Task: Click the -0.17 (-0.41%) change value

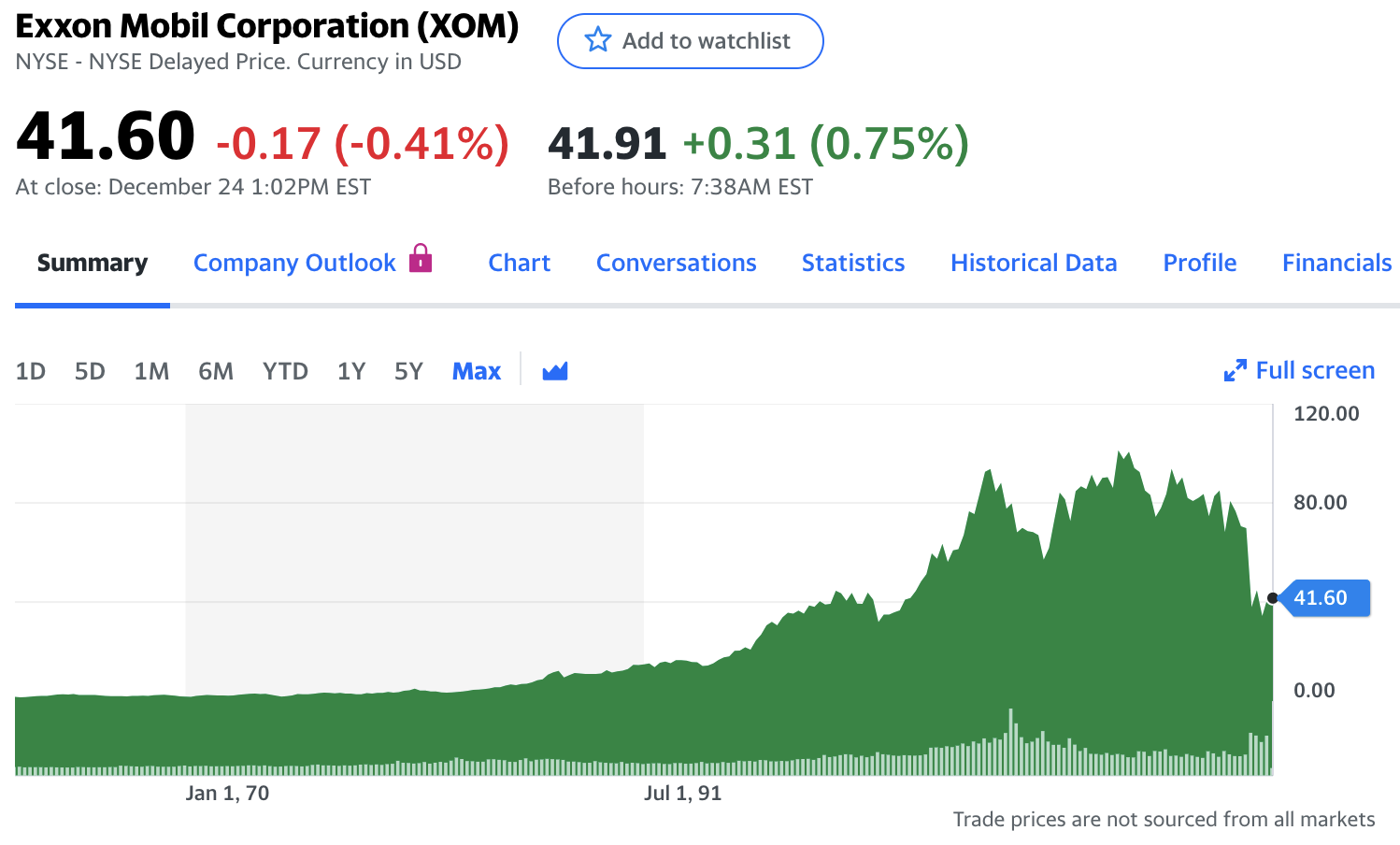Action: click(363, 143)
